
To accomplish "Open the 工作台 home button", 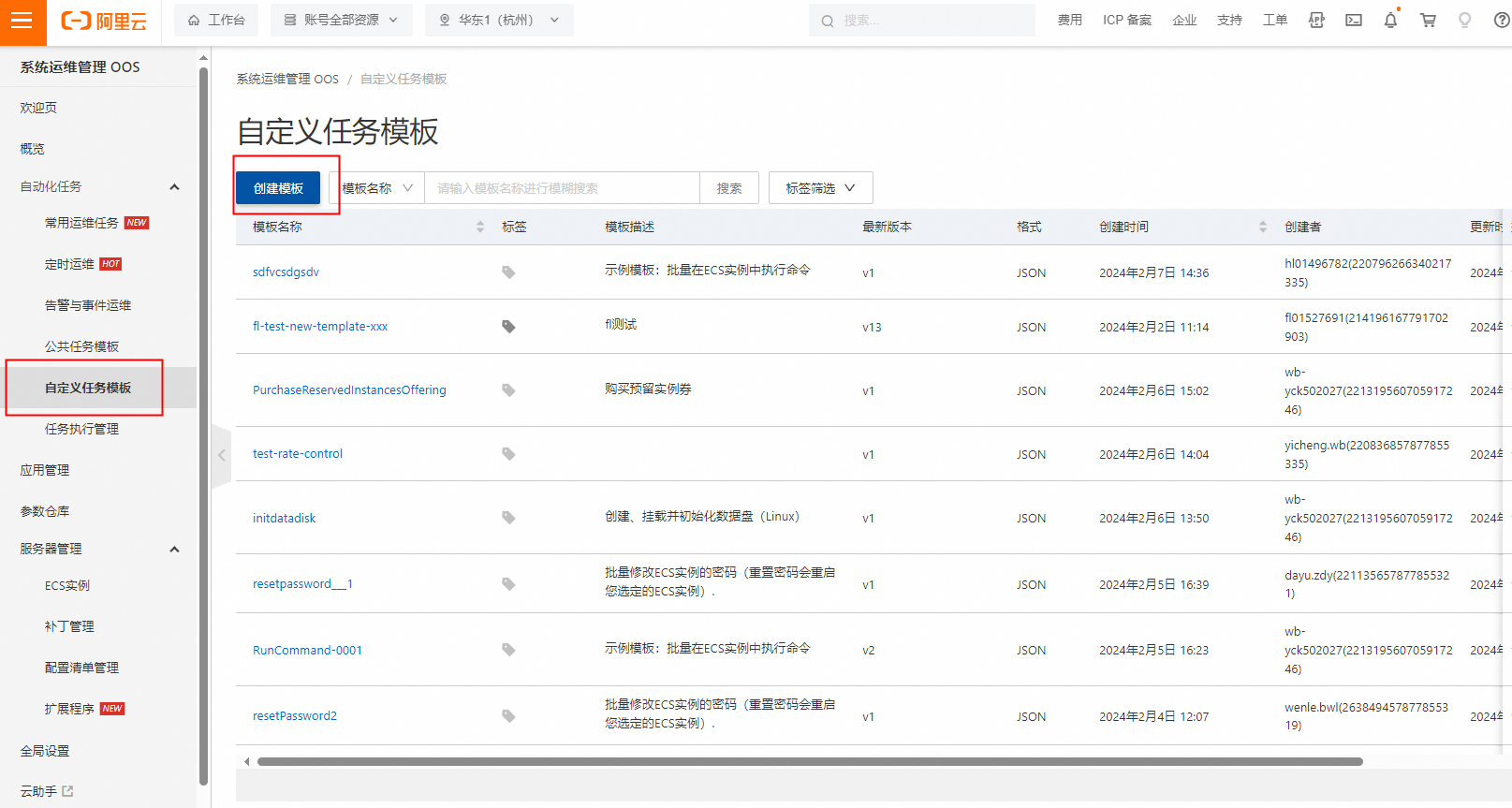I will coord(216,20).
